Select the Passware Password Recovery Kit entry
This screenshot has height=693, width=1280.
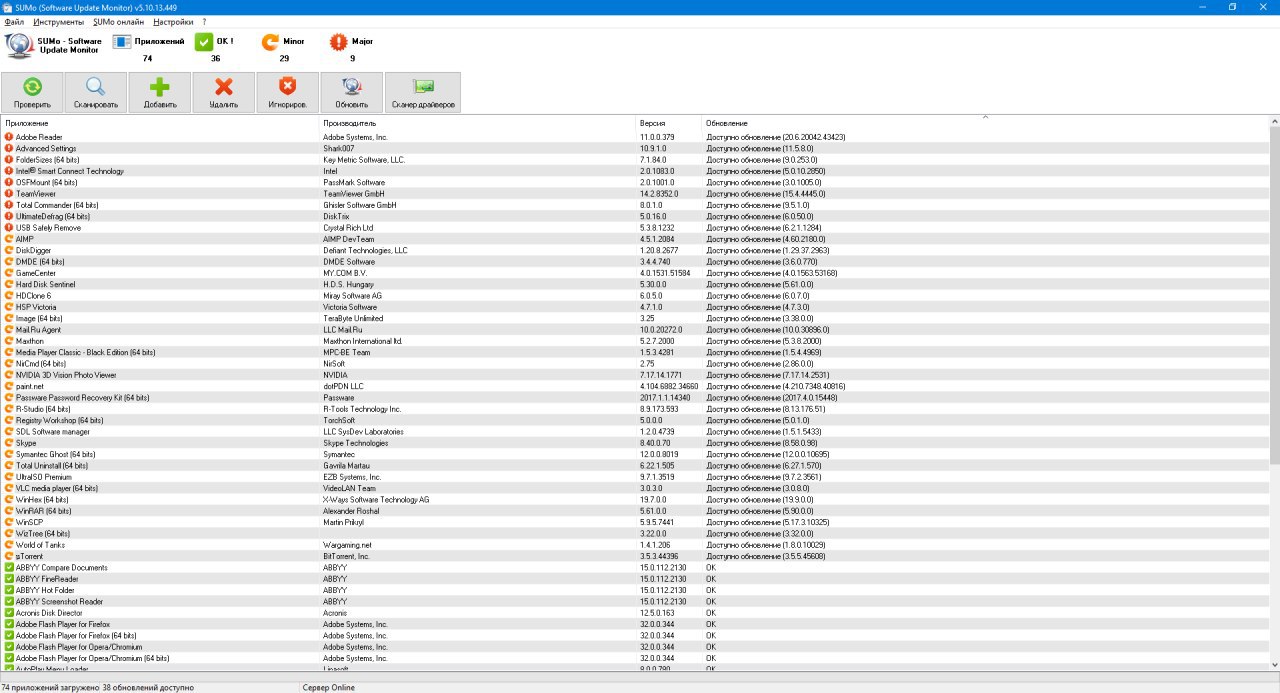point(635,398)
